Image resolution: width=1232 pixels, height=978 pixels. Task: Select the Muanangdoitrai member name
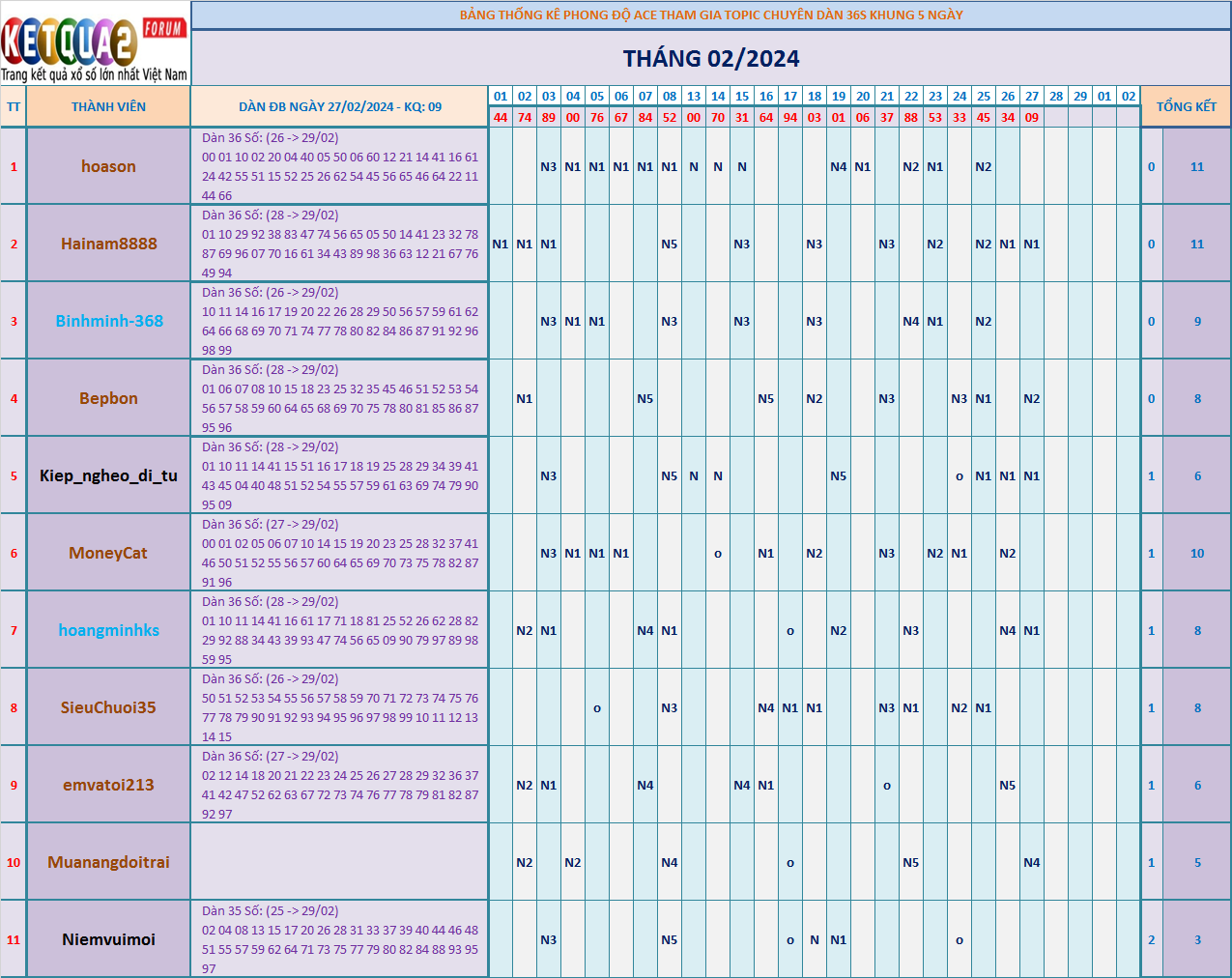(108, 862)
